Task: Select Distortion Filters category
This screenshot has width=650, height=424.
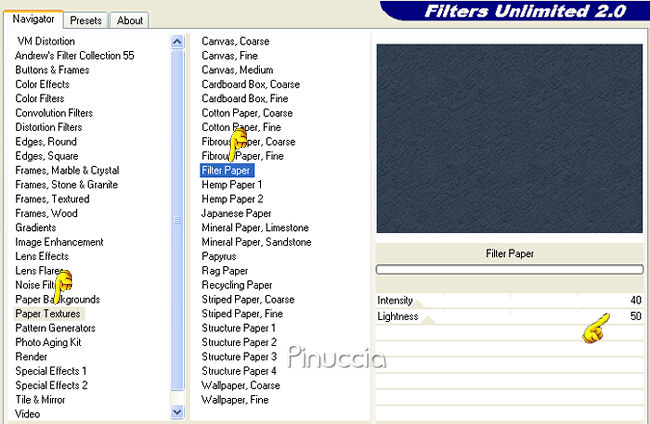Action: tap(49, 127)
